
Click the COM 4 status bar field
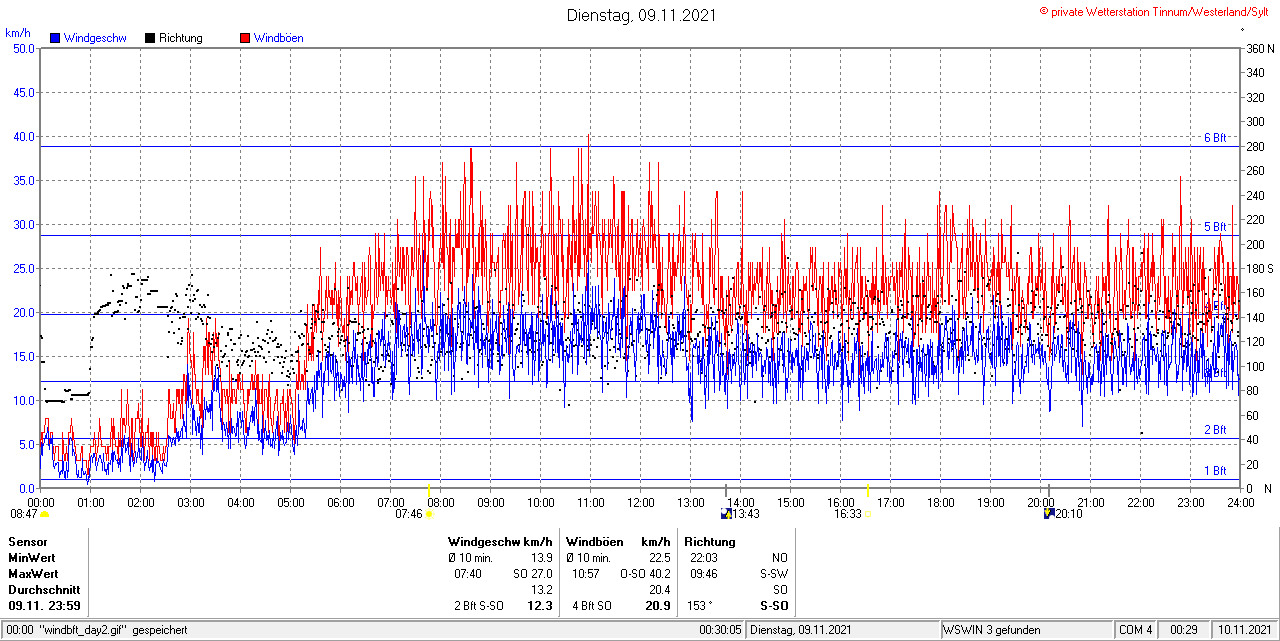click(1136, 630)
